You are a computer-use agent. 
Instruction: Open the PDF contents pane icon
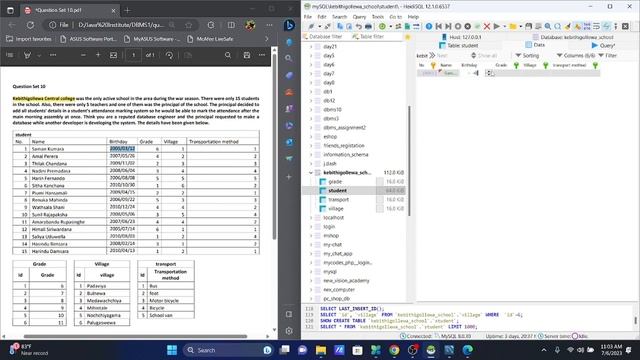(x=10, y=55)
